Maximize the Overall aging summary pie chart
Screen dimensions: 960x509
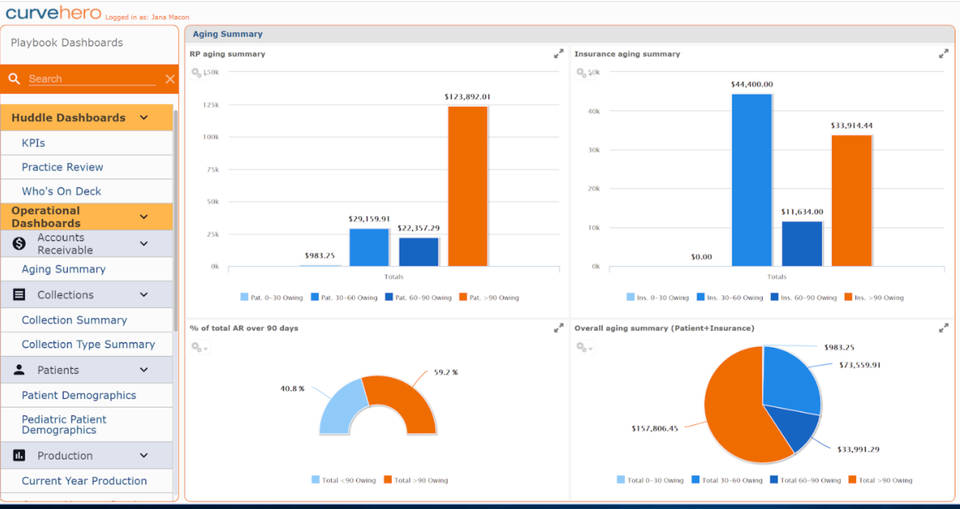pos(943,328)
